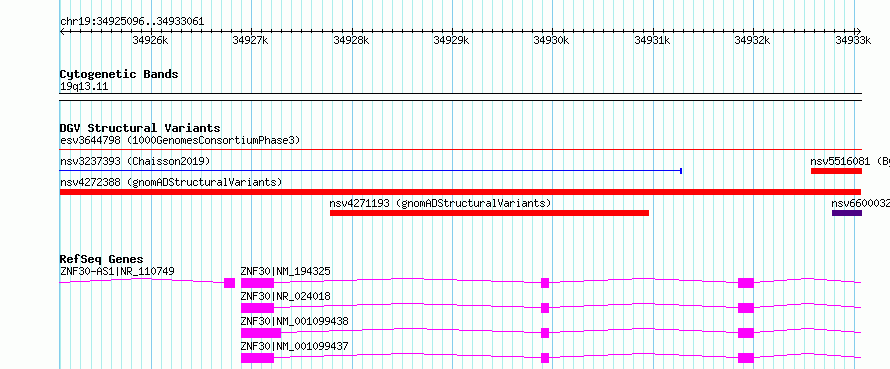This screenshot has height=369, width=890.
Task: Click the 34933k ruler tick label
Action: pos(853,40)
